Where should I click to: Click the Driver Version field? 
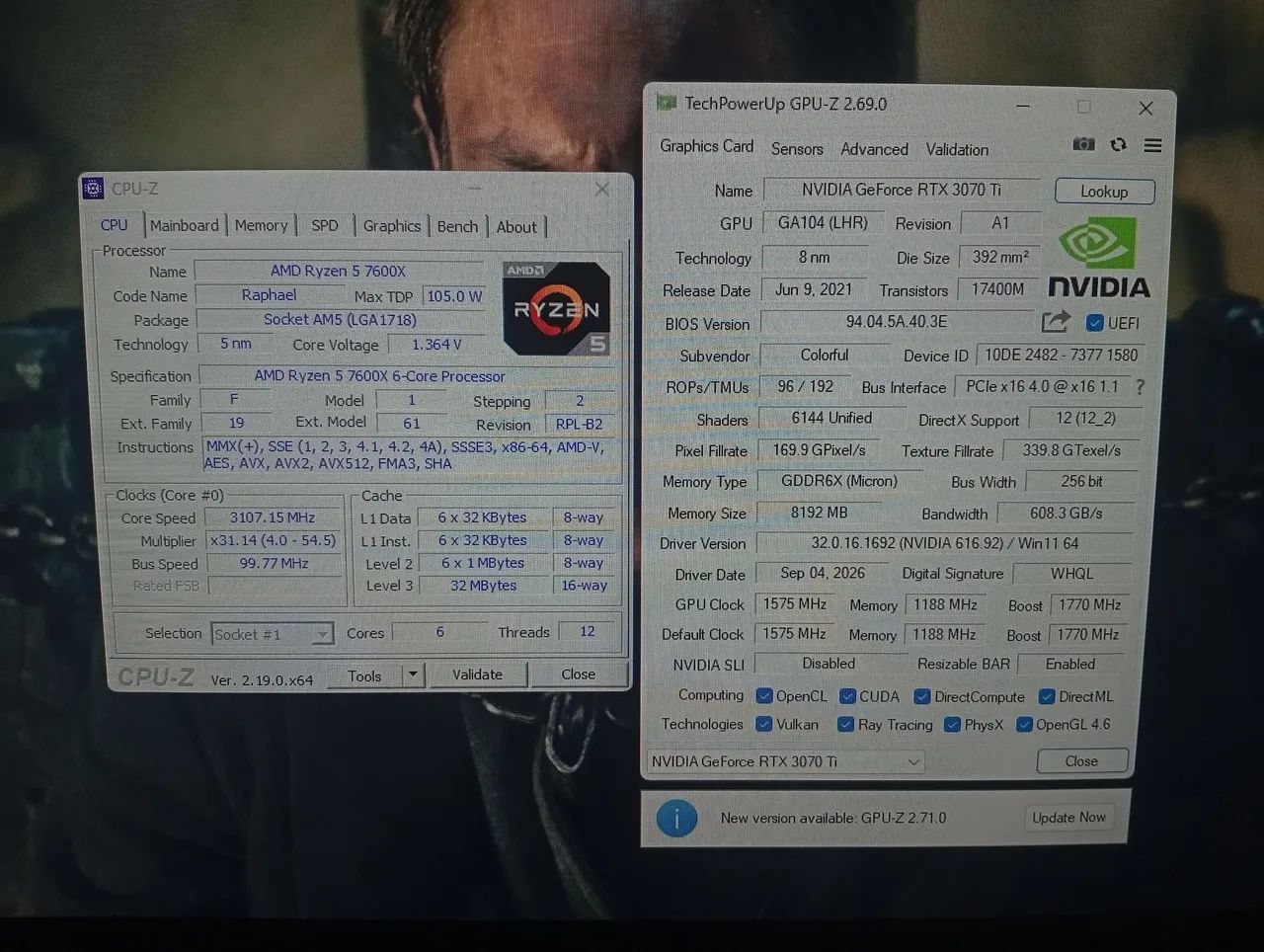coord(945,543)
